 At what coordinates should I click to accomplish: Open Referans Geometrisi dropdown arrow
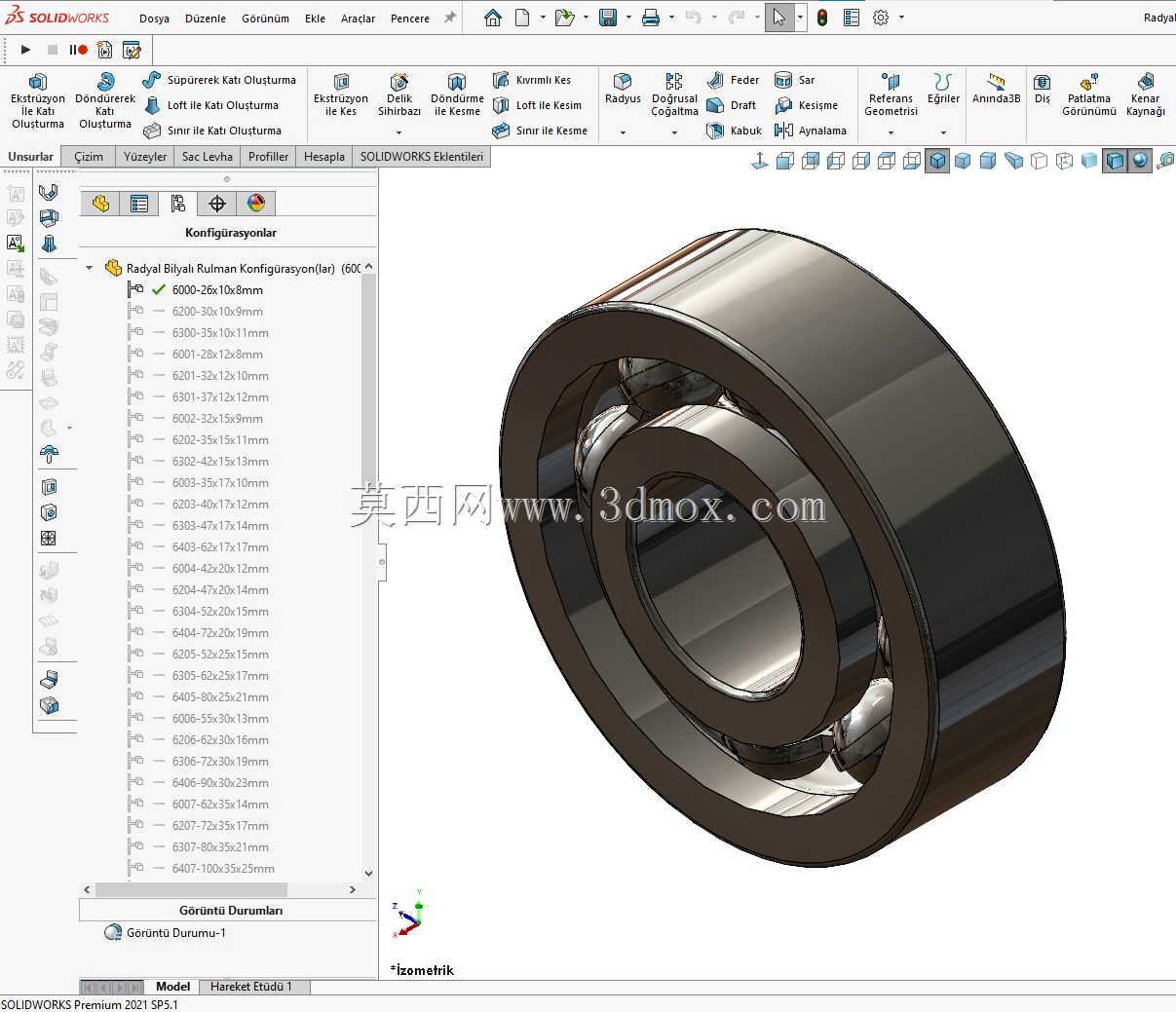(891, 132)
